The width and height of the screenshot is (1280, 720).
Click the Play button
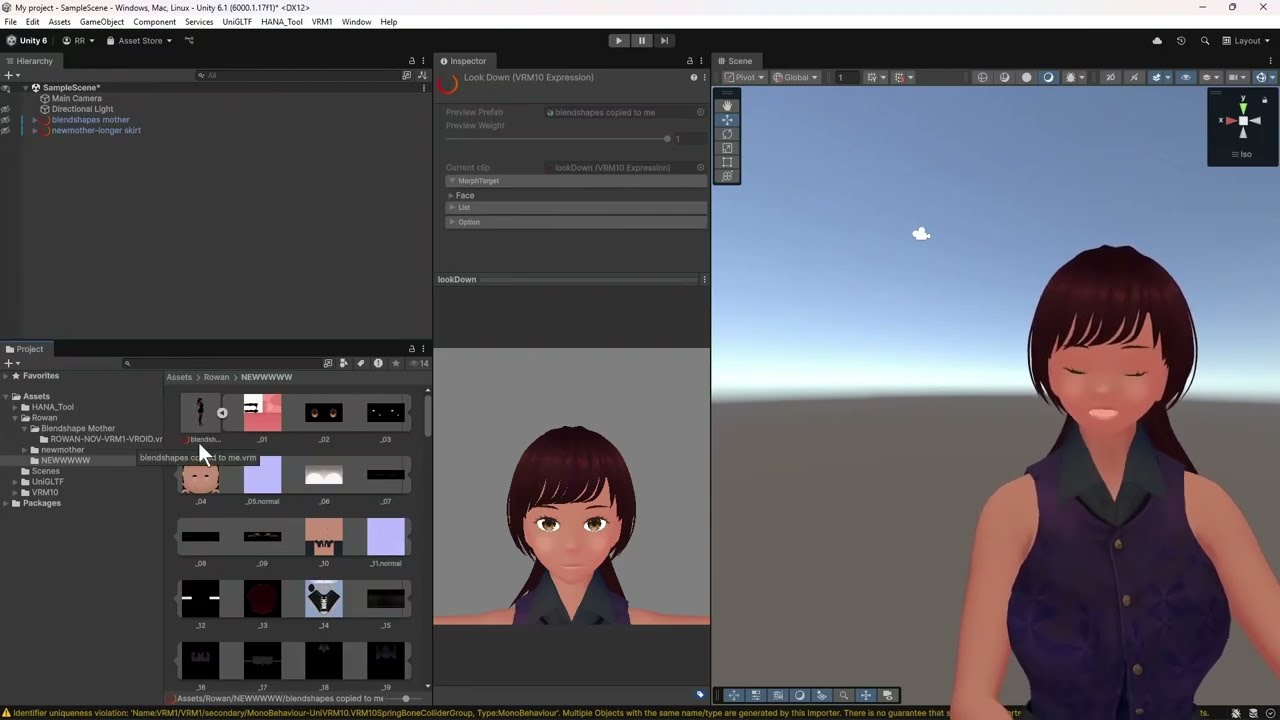[x=619, y=41]
